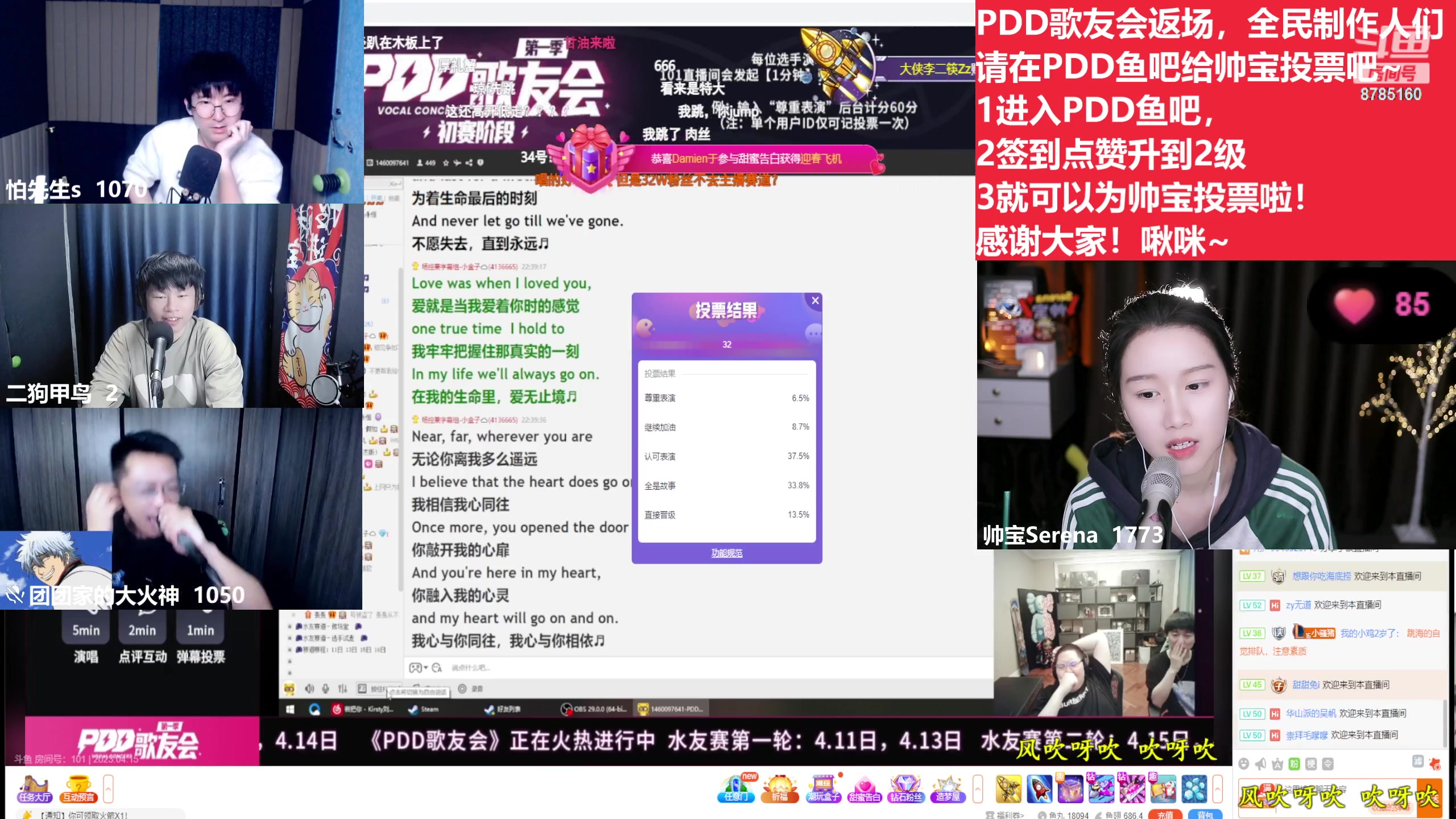Open the 任意门 activity icon
This screenshot has height=819, width=1456.
pos(737,789)
